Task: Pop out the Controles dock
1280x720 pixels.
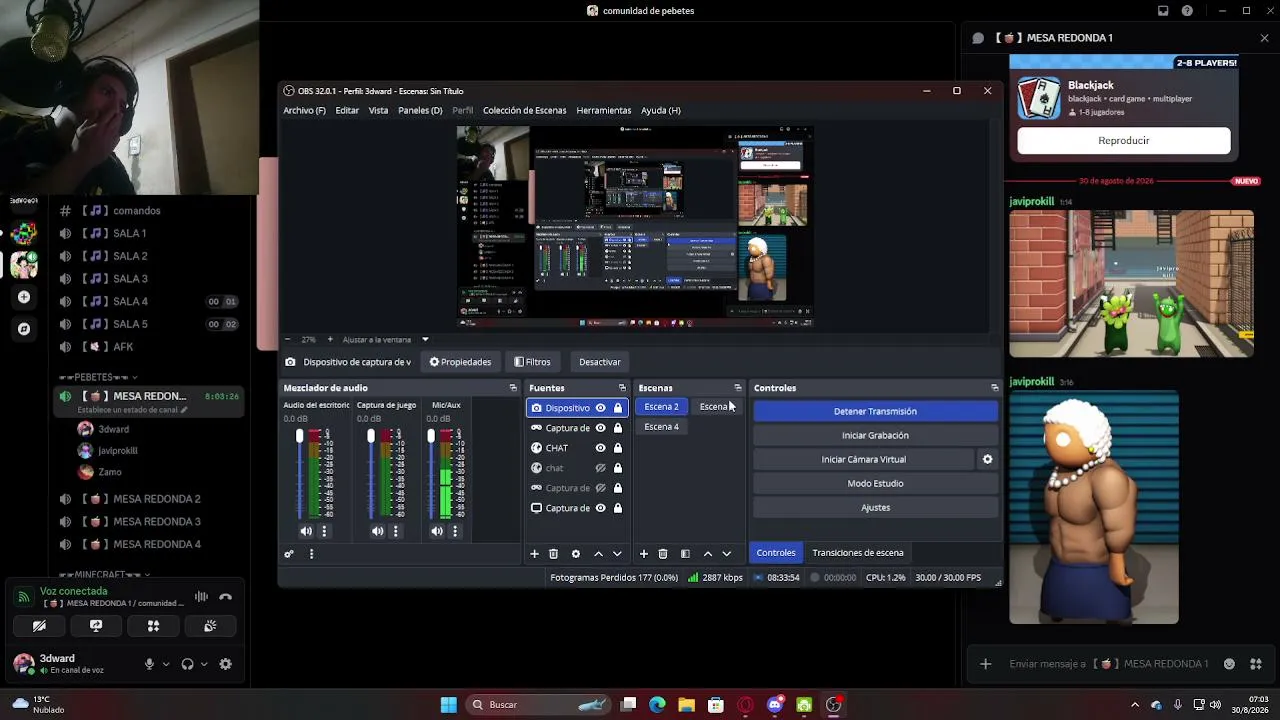Action: pyautogui.click(x=994, y=388)
